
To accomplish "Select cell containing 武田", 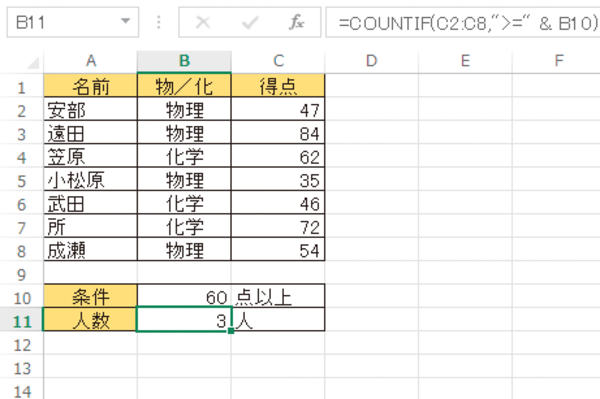I will click(91, 203).
